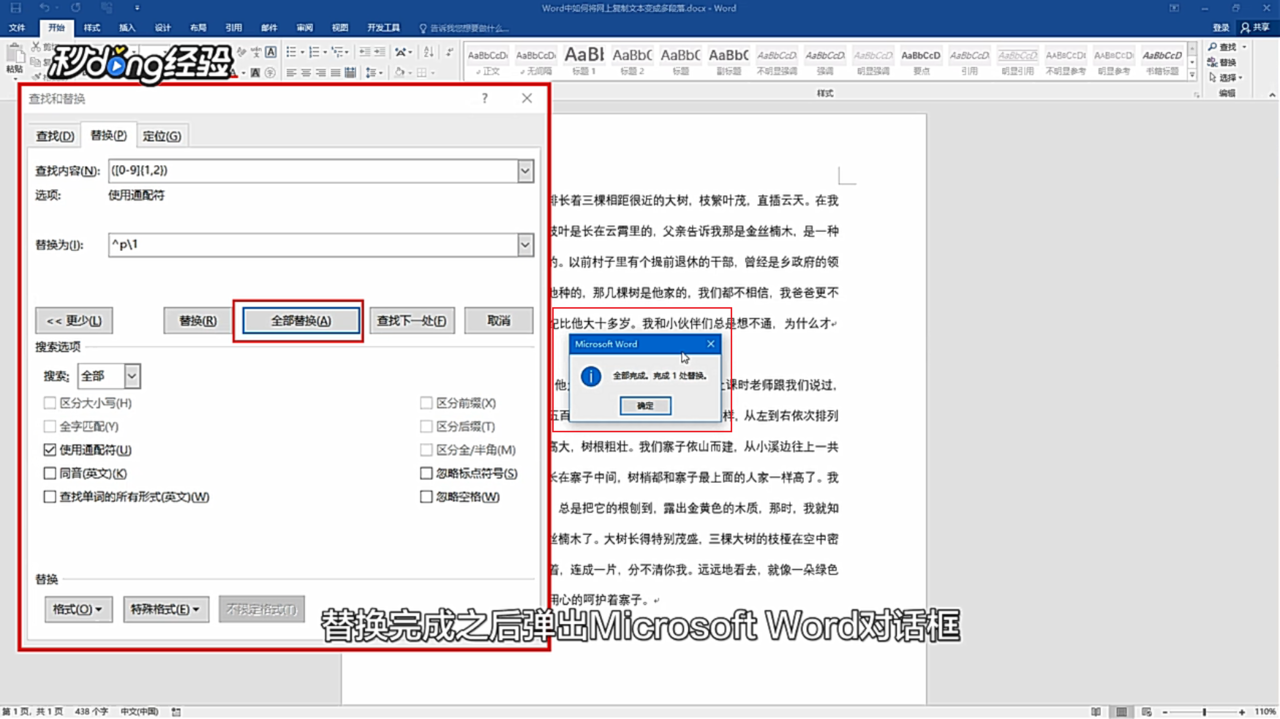1280x719 pixels.
Task: Click the 替换为 text input field
Action: (312, 245)
